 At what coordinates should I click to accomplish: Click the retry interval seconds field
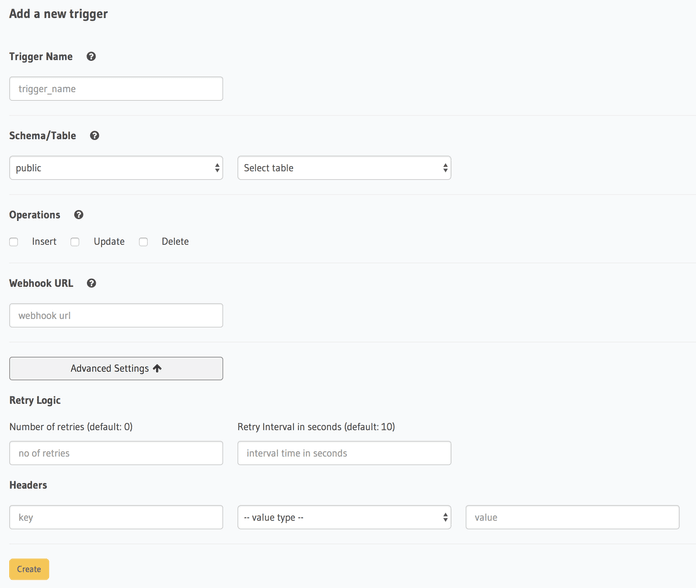click(344, 453)
